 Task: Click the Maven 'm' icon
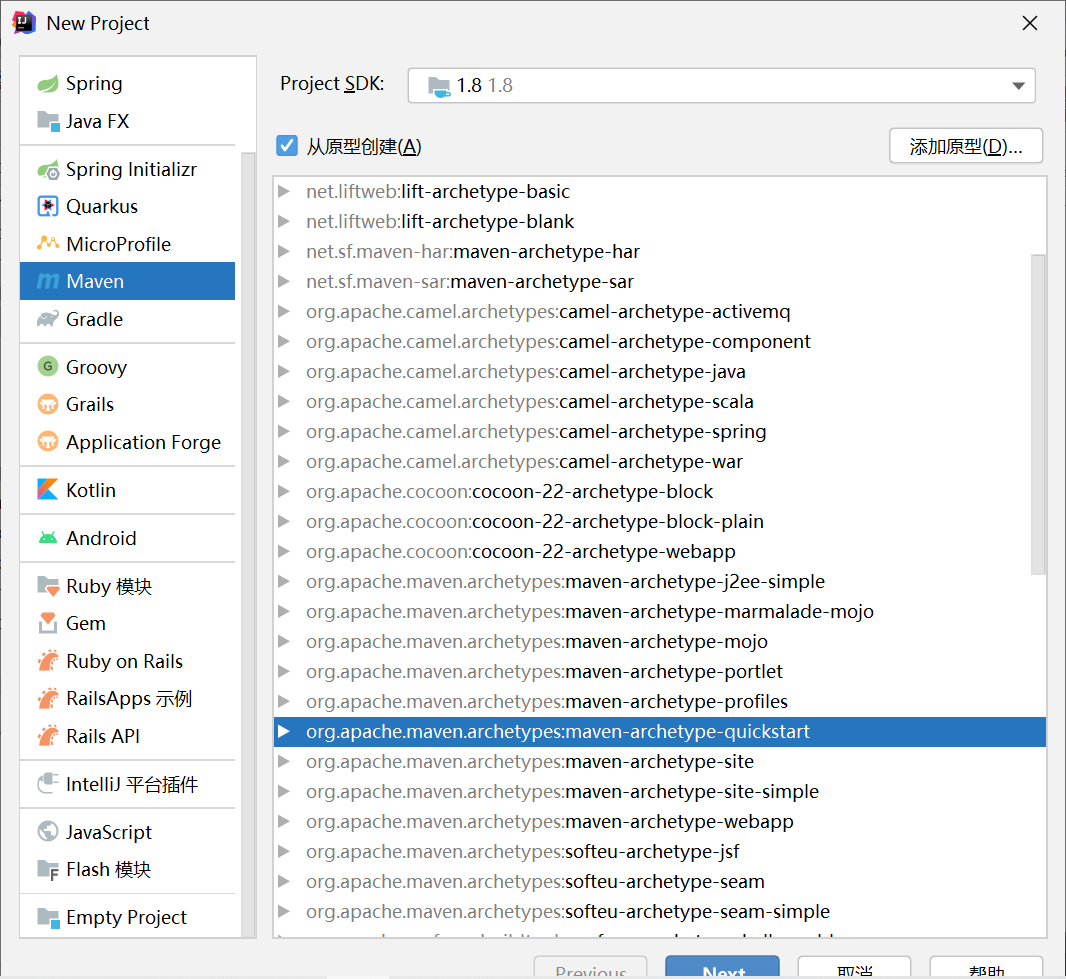48,281
